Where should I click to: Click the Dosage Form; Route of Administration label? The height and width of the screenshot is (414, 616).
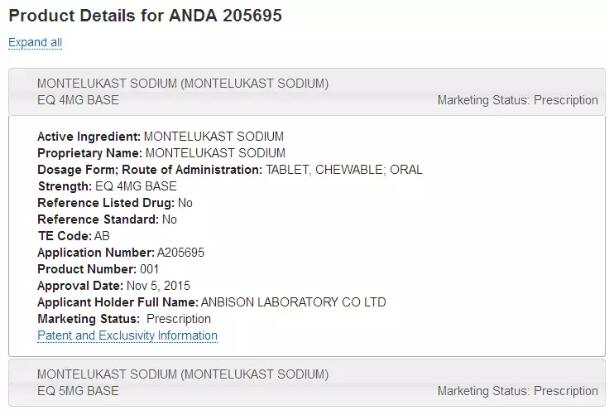pos(150,170)
